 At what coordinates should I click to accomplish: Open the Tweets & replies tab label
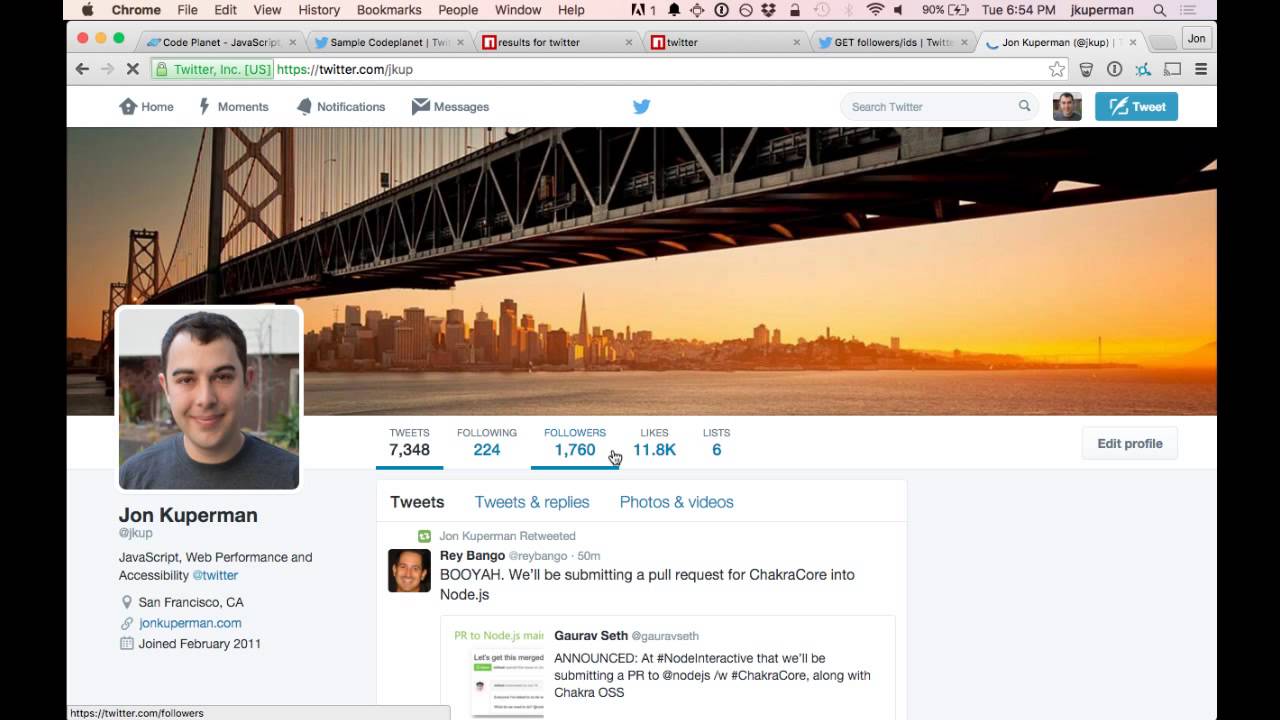pyautogui.click(x=532, y=502)
